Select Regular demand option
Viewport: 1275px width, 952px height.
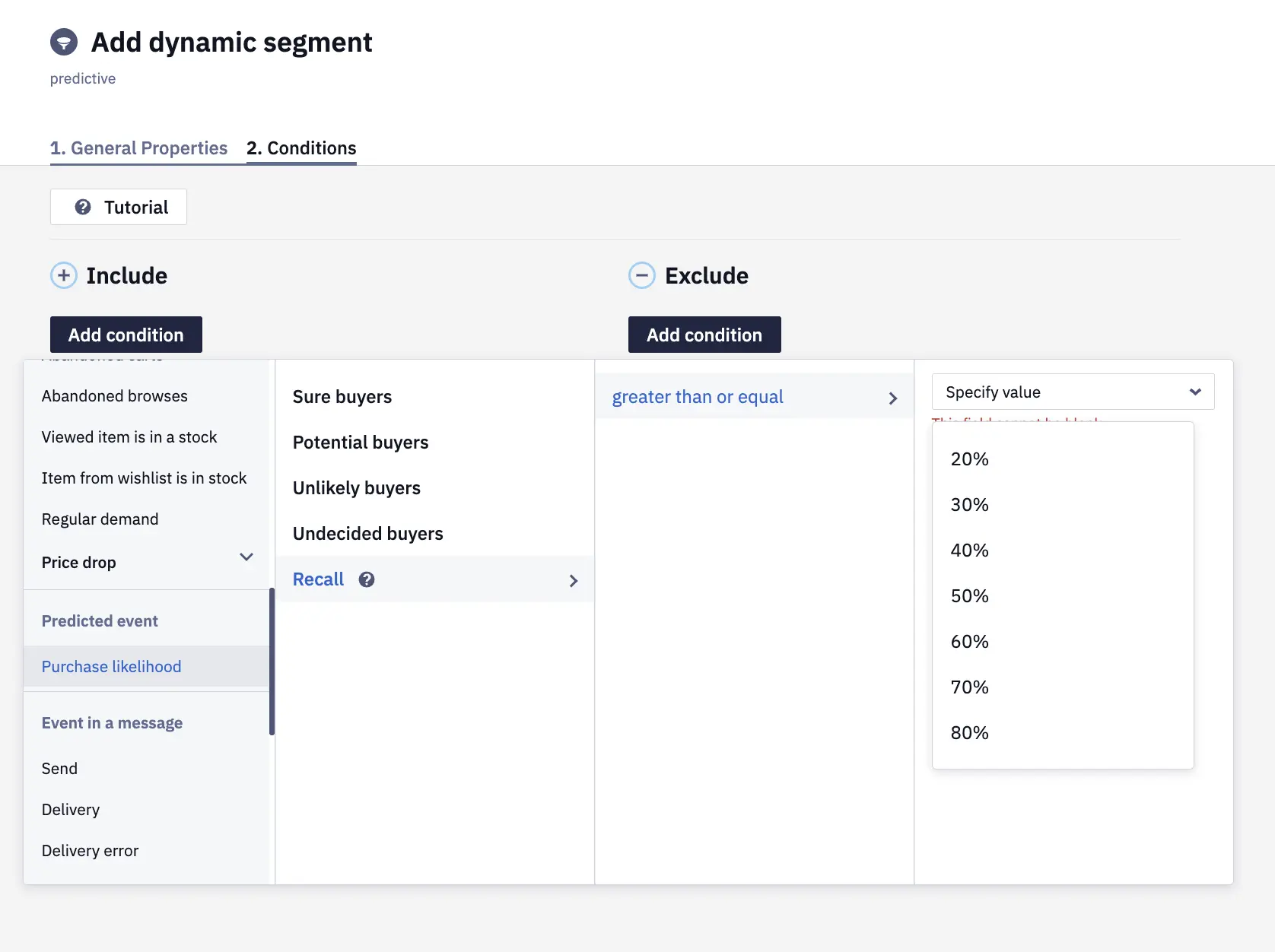click(100, 519)
